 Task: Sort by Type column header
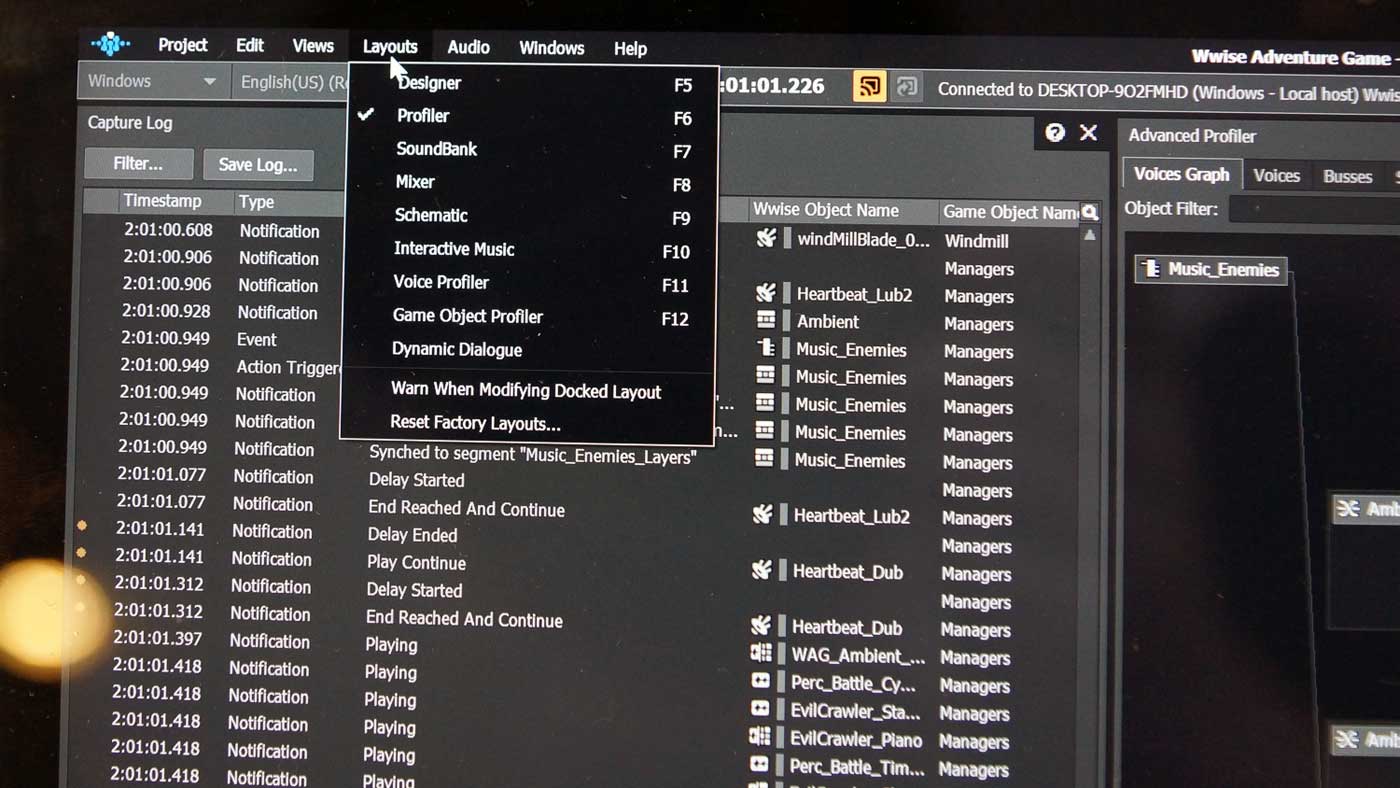[x=256, y=202]
